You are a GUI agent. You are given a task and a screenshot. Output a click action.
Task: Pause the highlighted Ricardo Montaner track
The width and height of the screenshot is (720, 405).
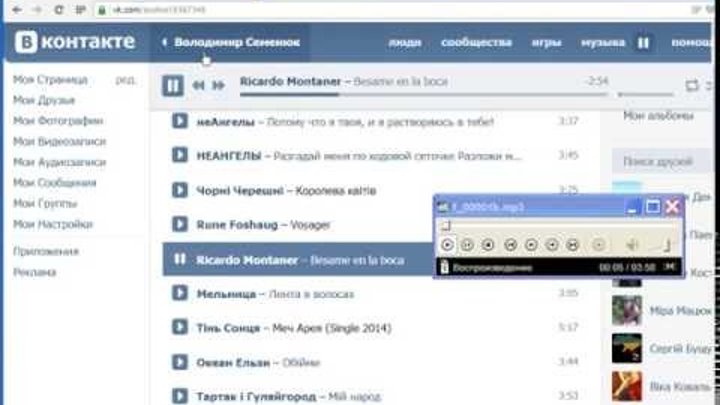tap(180, 259)
